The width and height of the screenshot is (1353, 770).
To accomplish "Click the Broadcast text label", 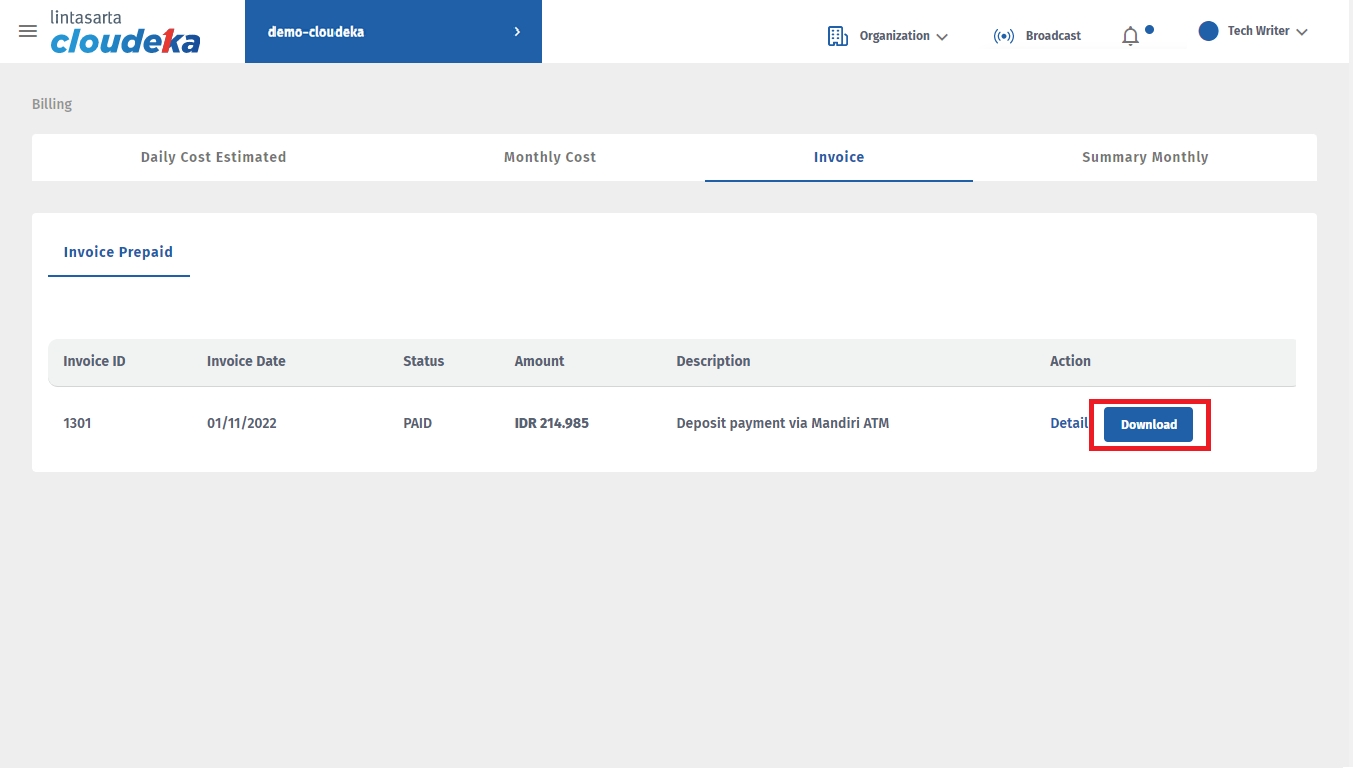I will pos(1053,36).
